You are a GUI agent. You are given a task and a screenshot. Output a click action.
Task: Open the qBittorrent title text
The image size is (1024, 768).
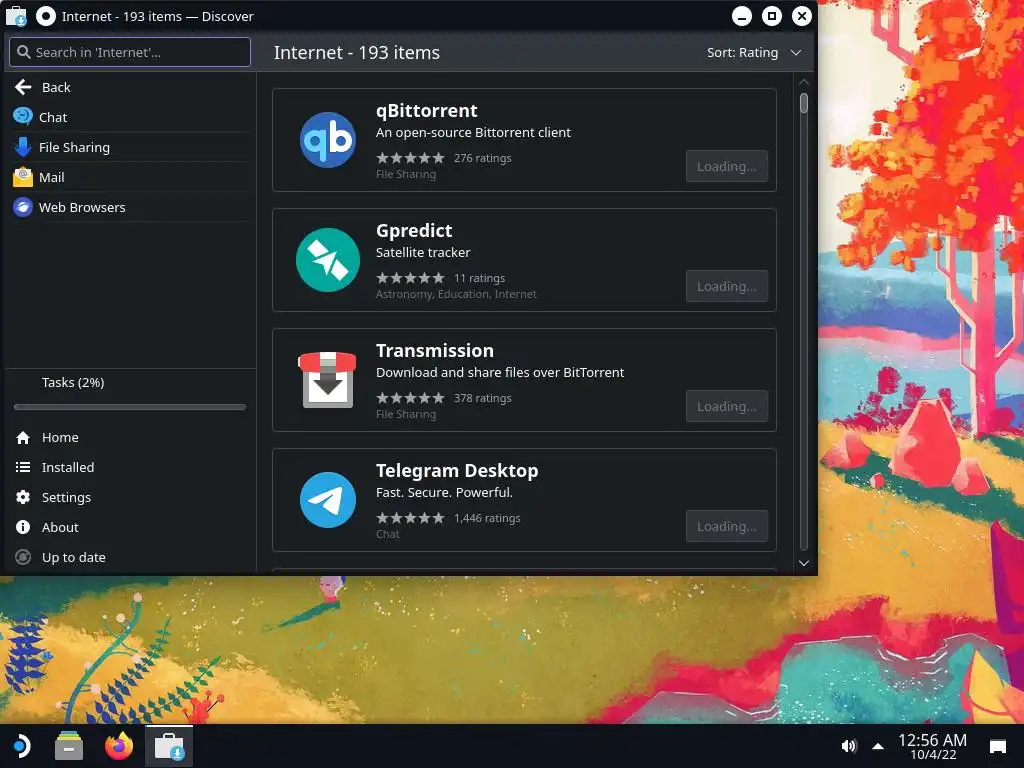(x=426, y=110)
